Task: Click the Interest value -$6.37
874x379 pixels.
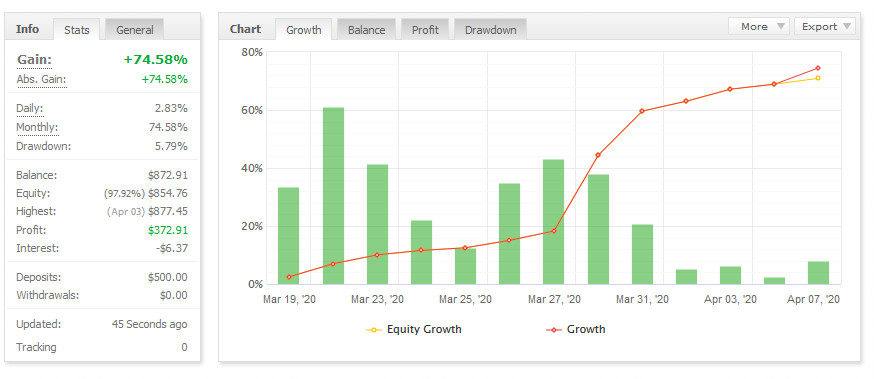Action: pos(172,248)
